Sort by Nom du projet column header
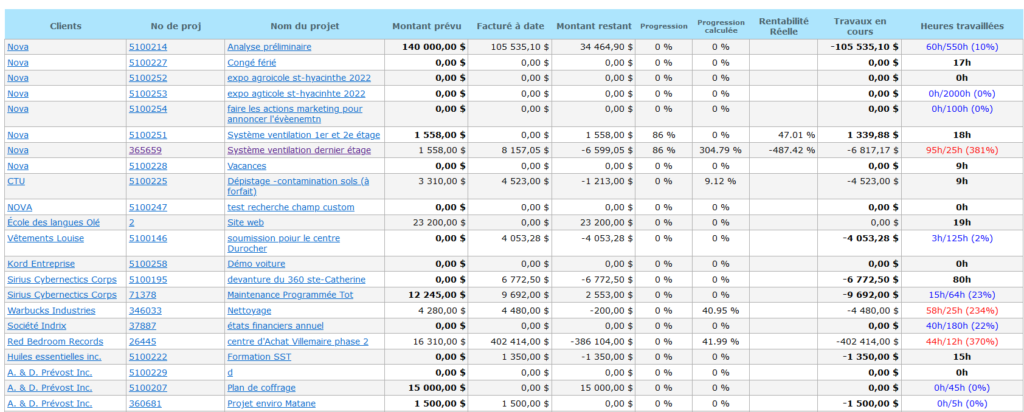Image resolution: width=1024 pixels, height=412 pixels. click(x=304, y=26)
